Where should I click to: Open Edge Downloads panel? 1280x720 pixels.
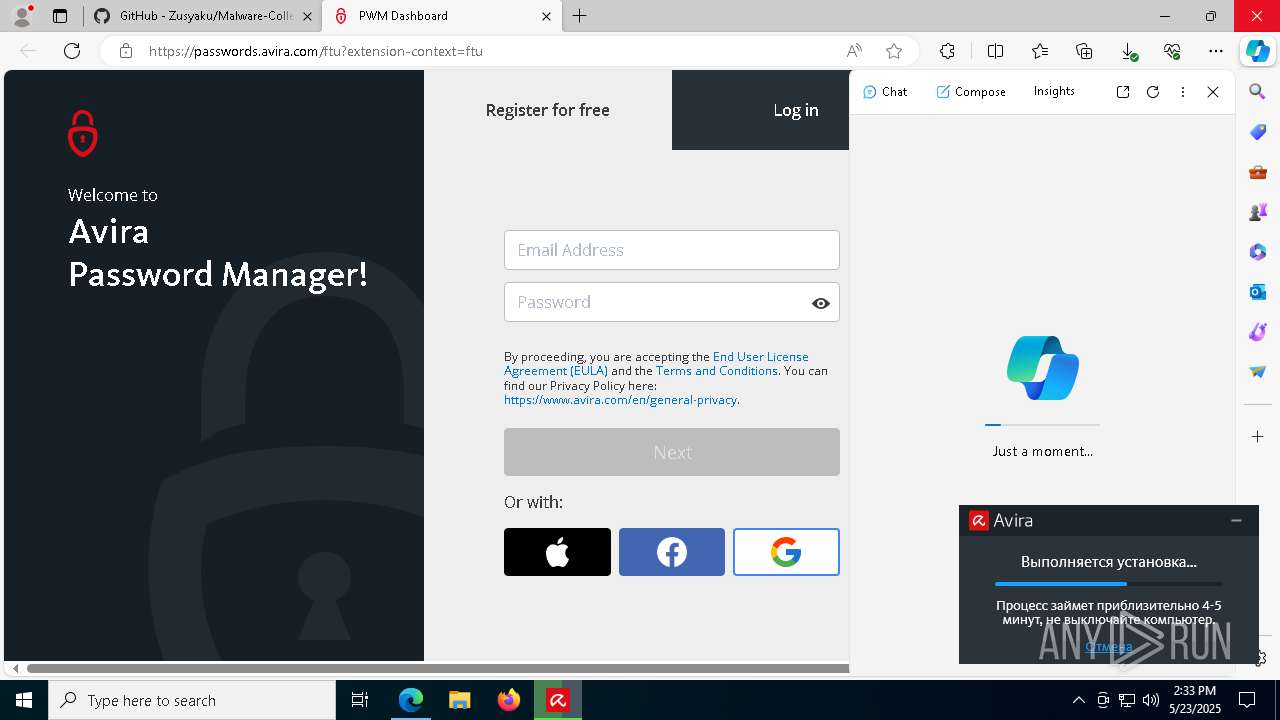coord(1129,51)
